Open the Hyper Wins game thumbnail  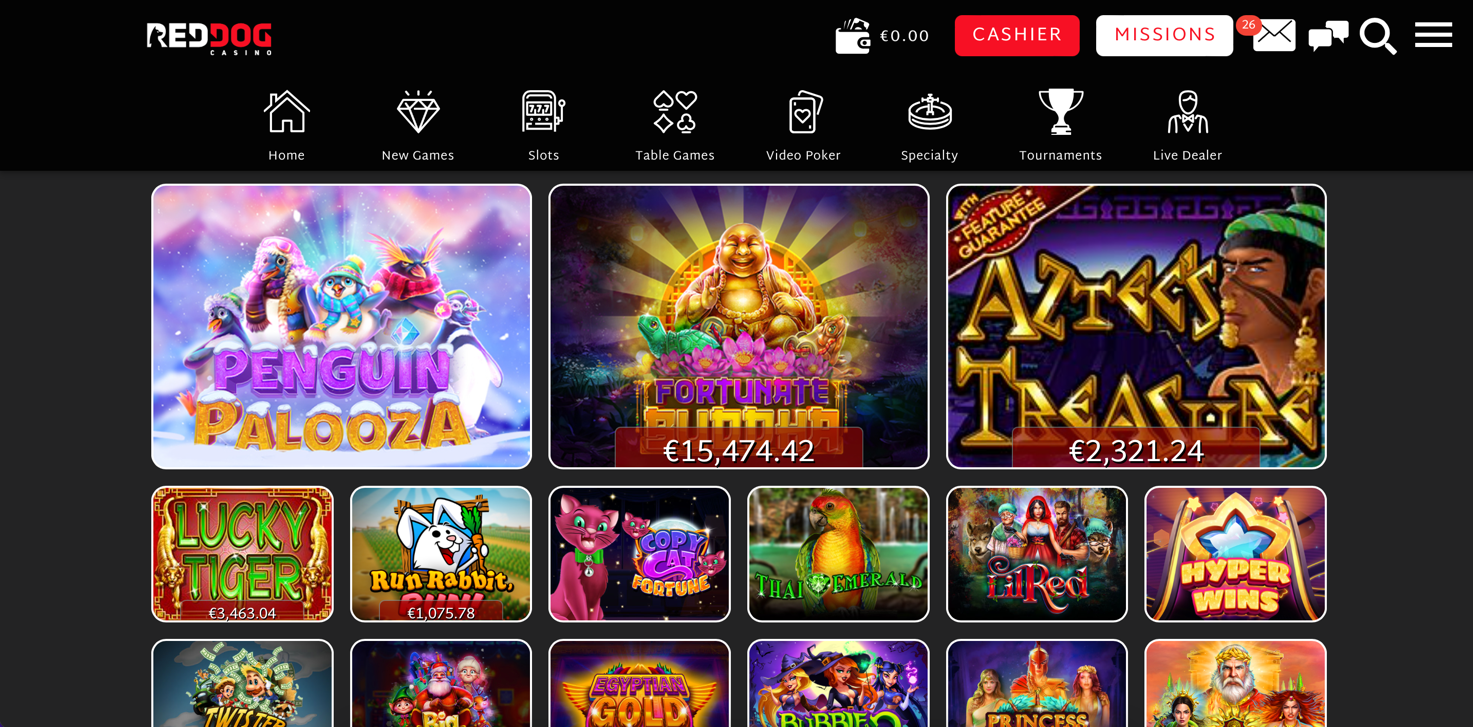click(1235, 554)
